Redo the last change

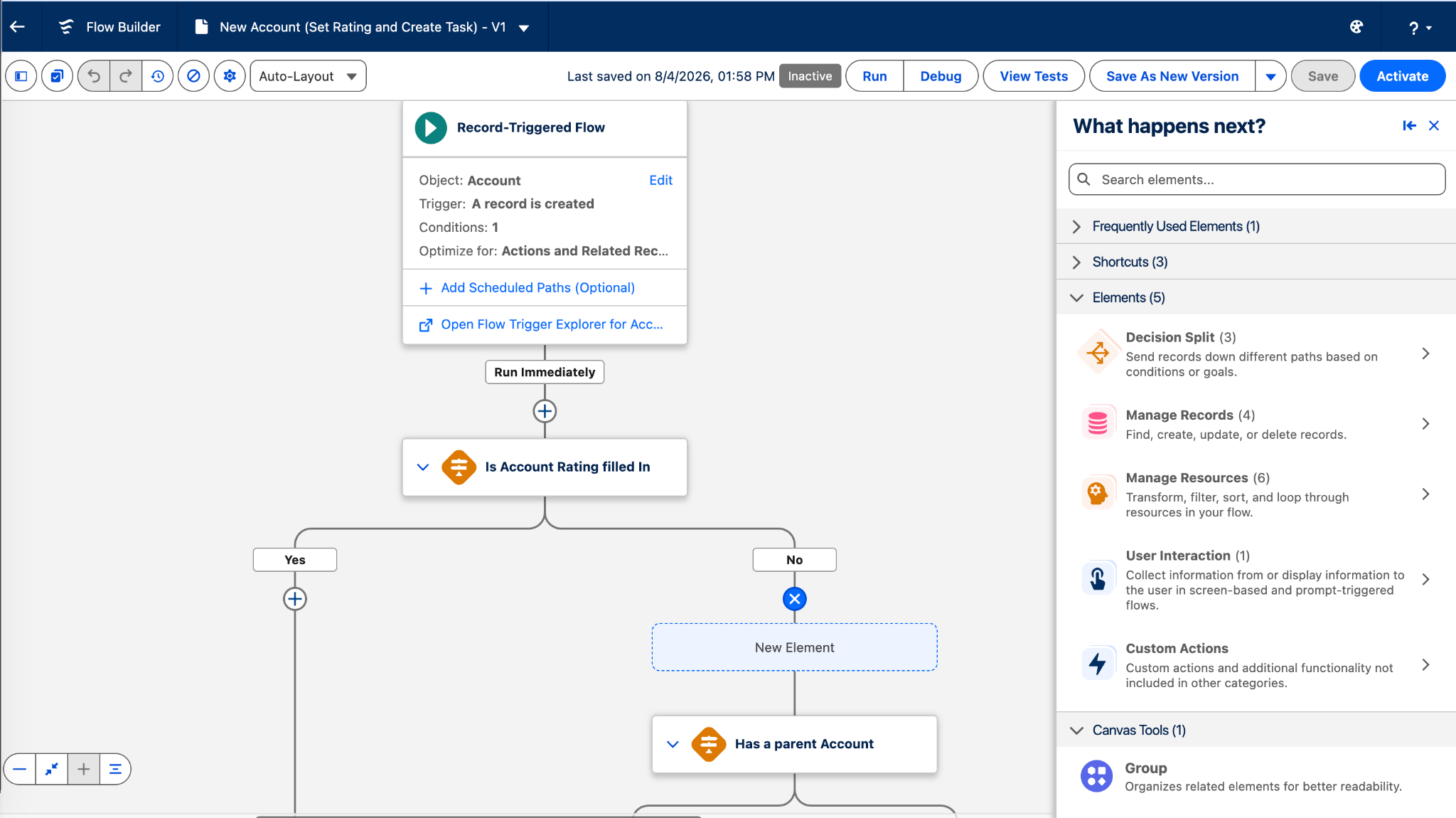point(126,76)
